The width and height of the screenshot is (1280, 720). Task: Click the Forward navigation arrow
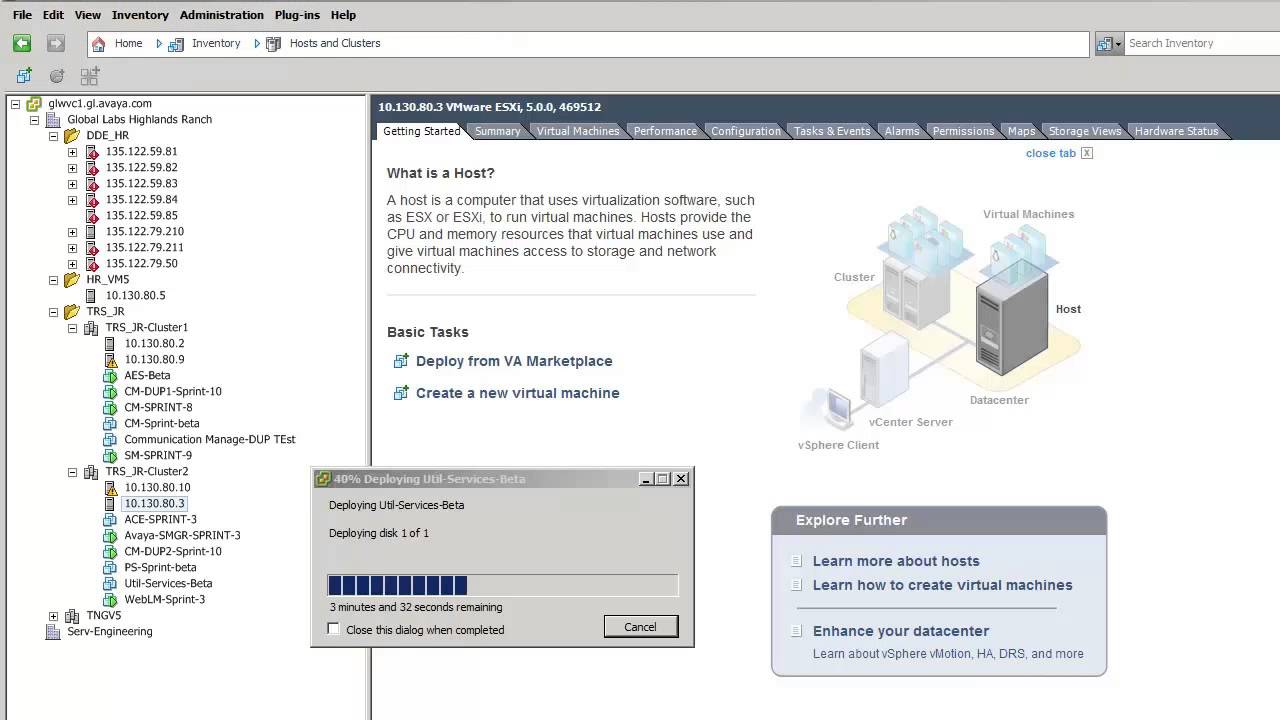coord(56,43)
